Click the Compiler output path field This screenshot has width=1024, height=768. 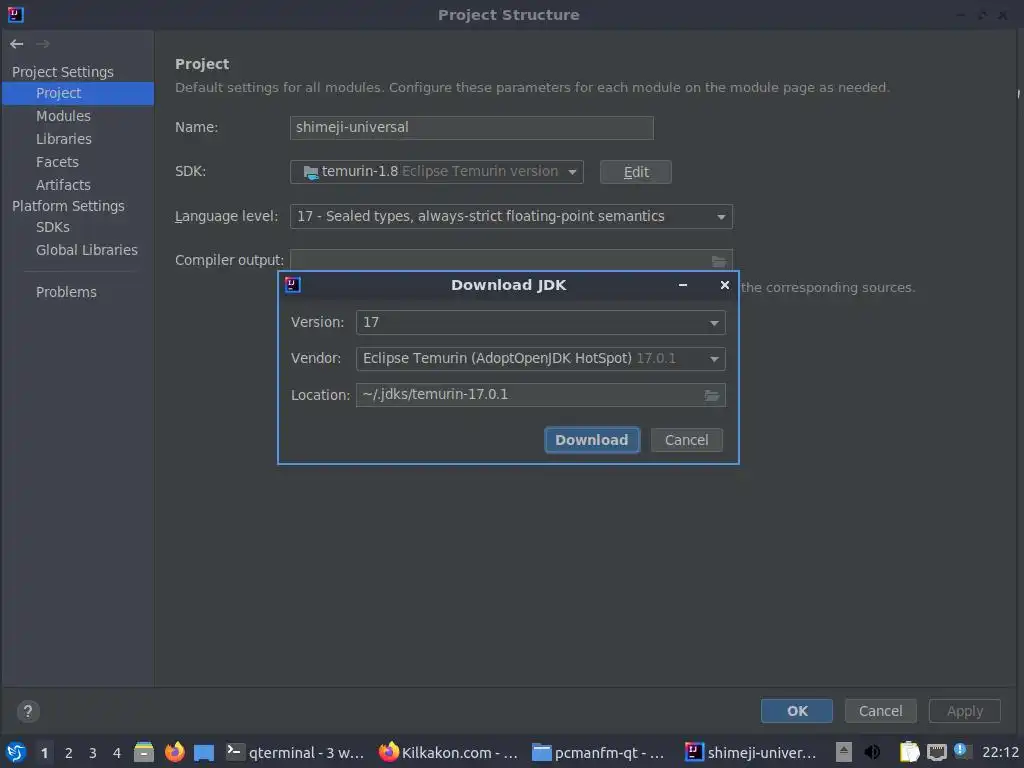pos(500,261)
